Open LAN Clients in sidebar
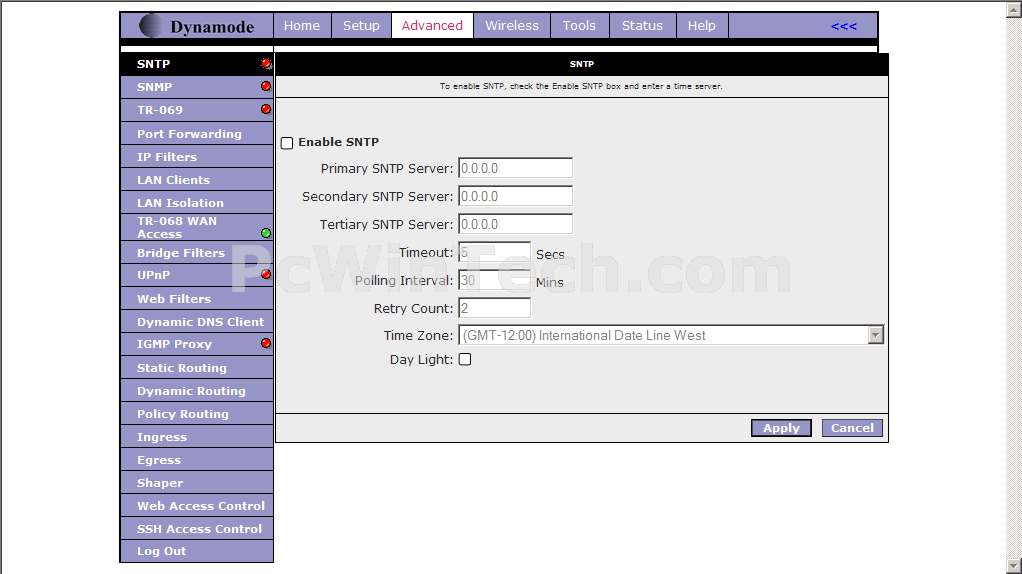The height and width of the screenshot is (574, 1022). point(197,180)
